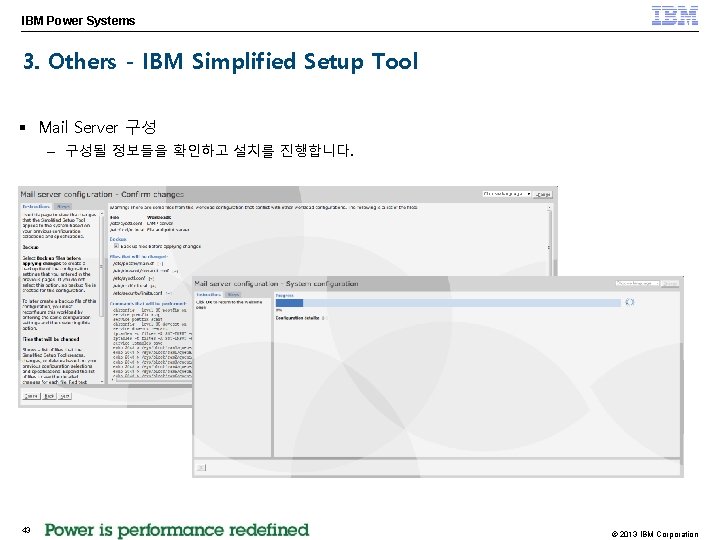Screen dimensions: 720x540
Task: Click the Next button in Confirm changes
Action: tap(65, 396)
